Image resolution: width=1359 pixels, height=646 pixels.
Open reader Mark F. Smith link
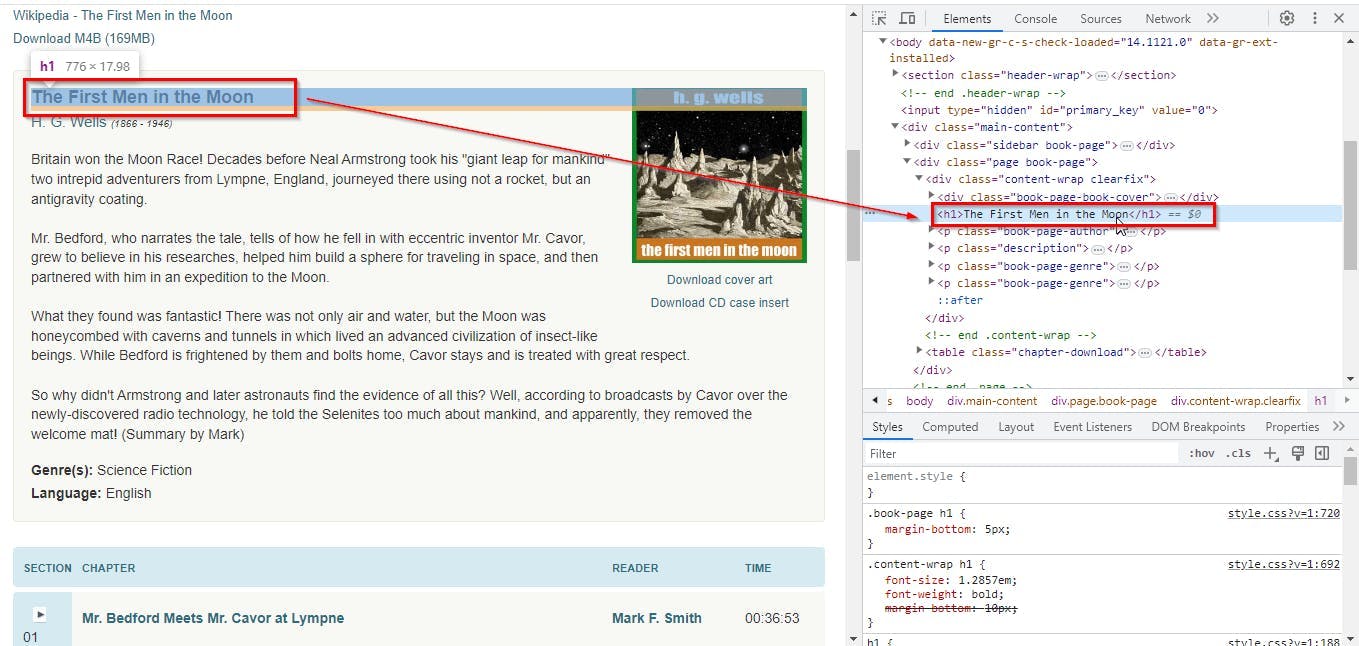[657, 618]
